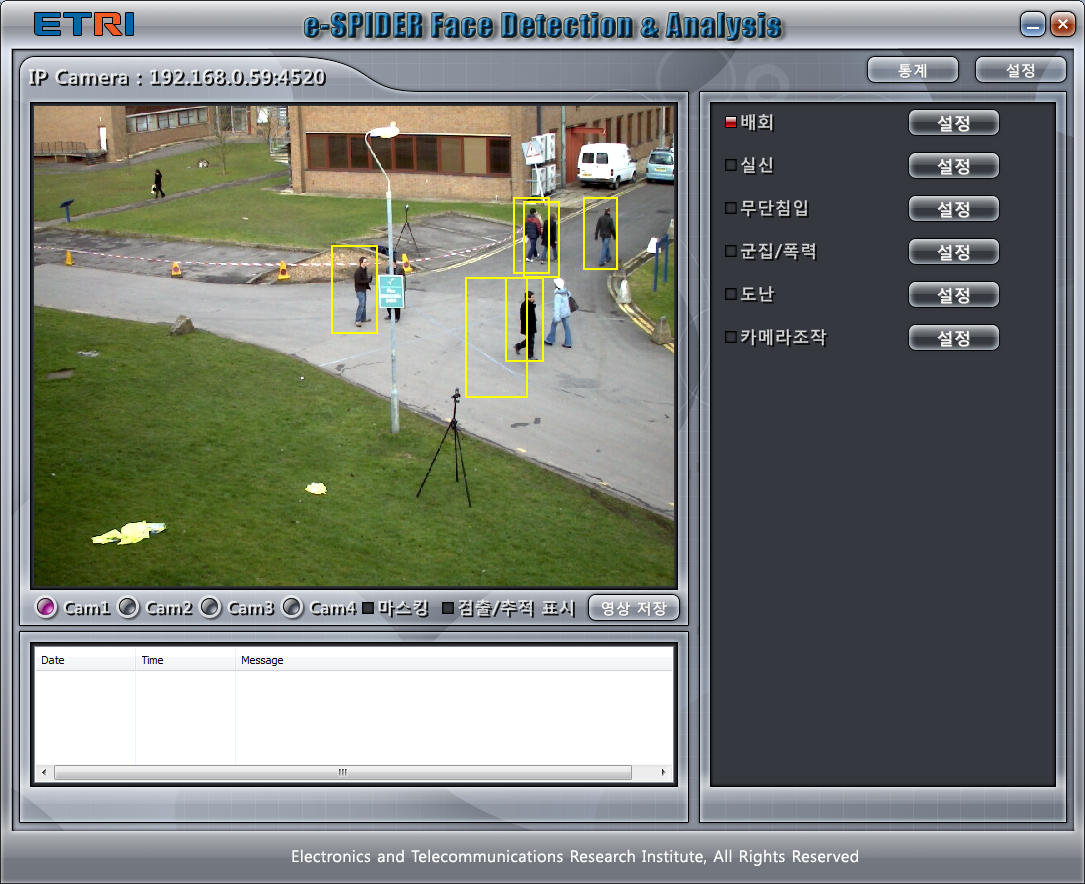
Task: Click the Message column header
Action: pos(262,660)
